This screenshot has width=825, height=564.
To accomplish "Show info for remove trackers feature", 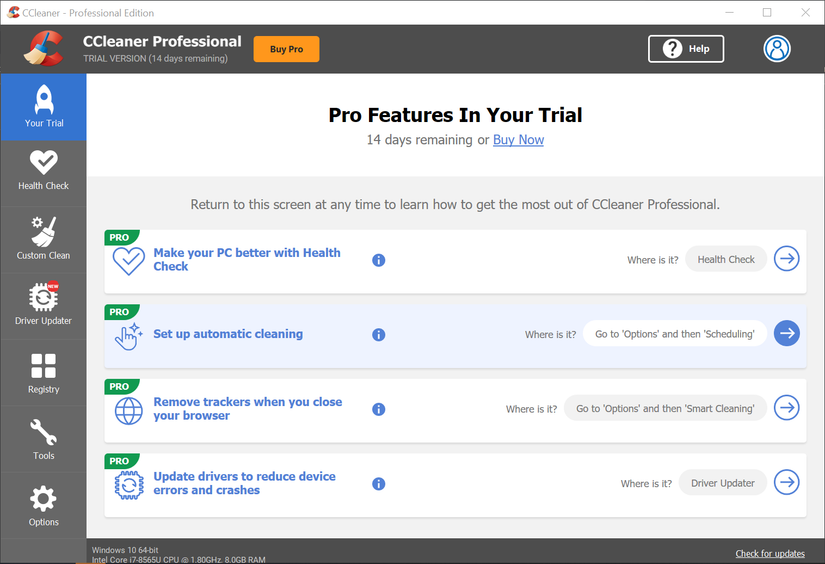I will [x=378, y=409].
